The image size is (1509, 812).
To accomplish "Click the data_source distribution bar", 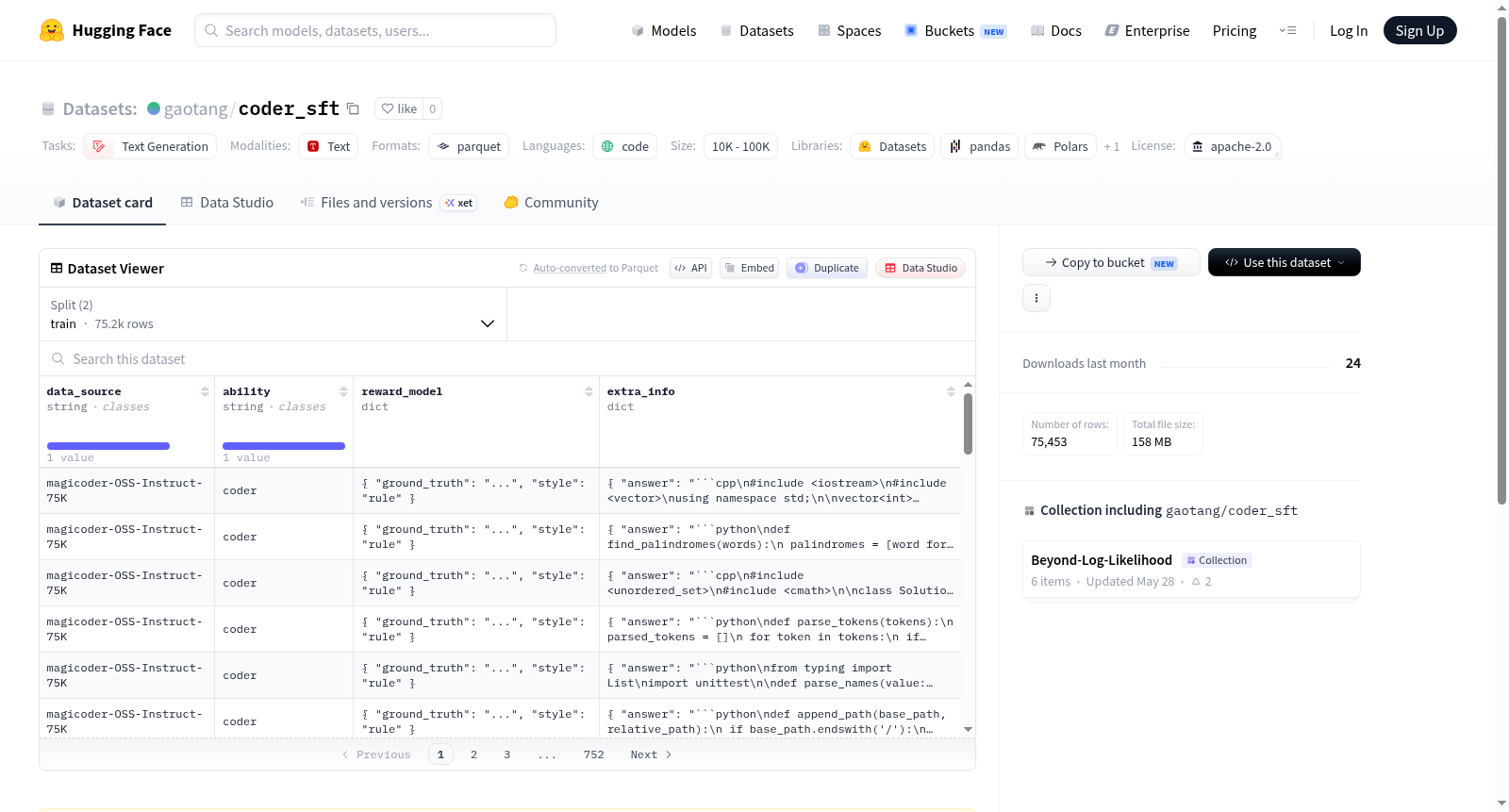I will pyautogui.click(x=108, y=446).
